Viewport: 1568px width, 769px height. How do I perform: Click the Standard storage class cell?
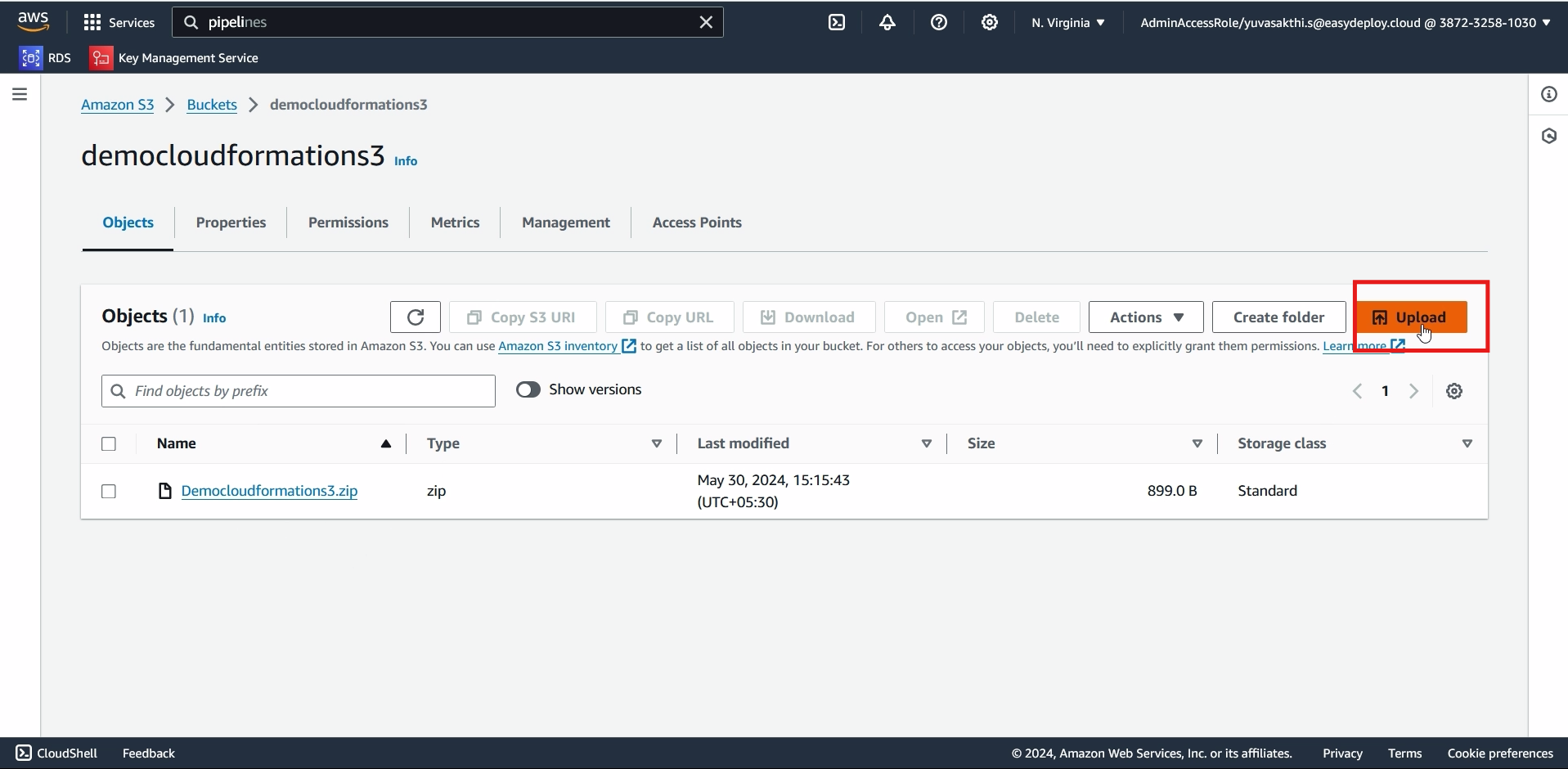[1268, 491]
